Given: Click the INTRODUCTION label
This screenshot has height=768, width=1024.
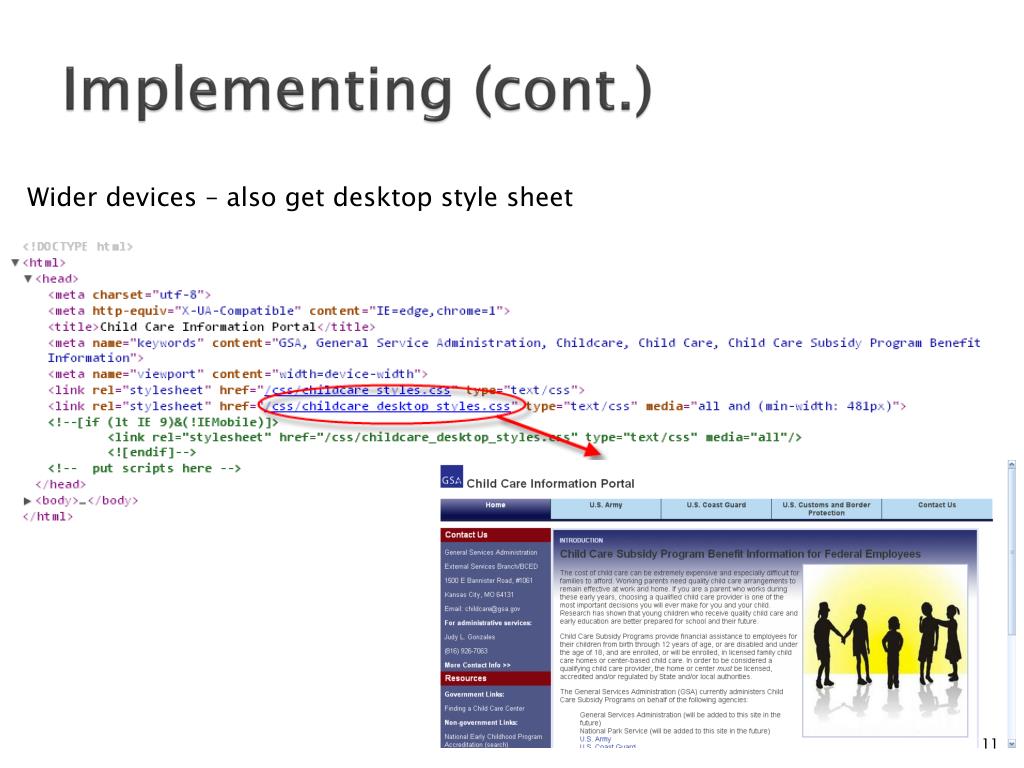Looking at the screenshot, I should pos(581,541).
